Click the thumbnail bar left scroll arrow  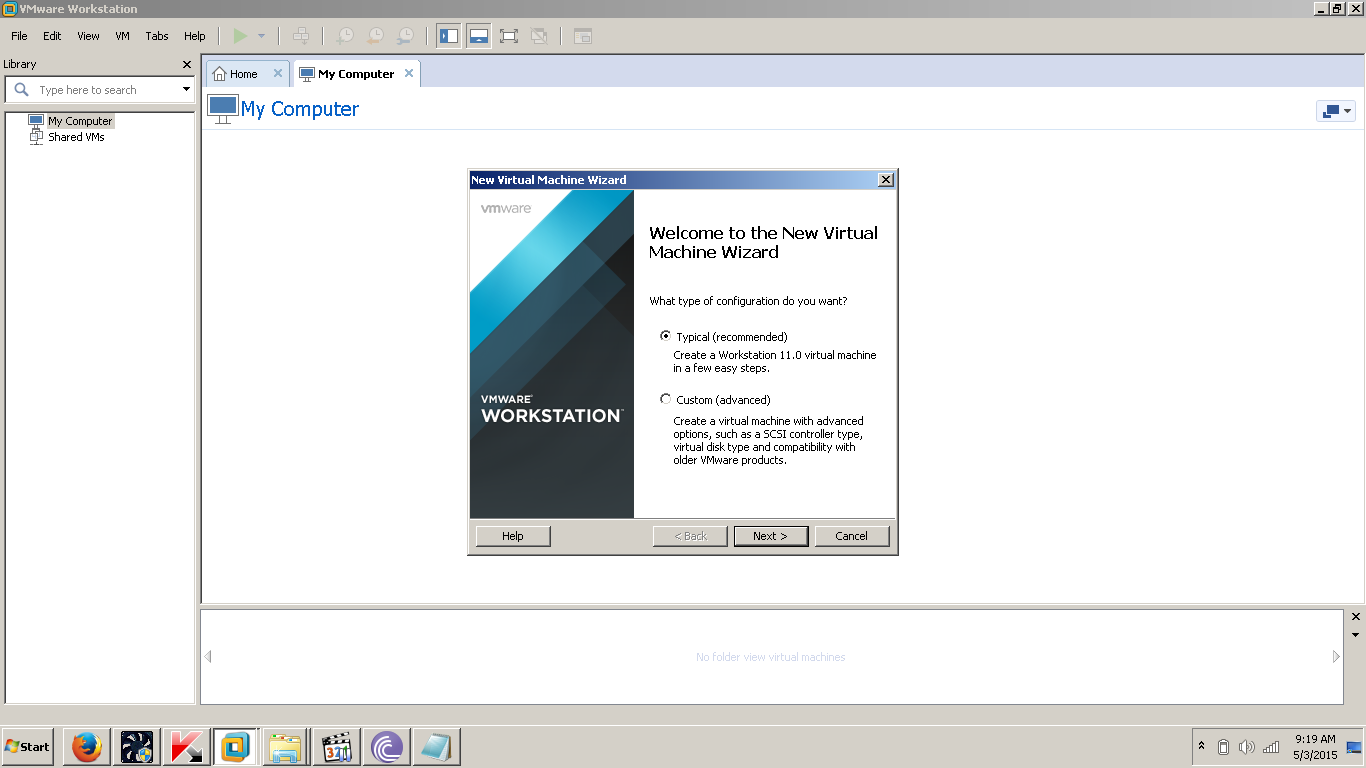[x=208, y=657]
